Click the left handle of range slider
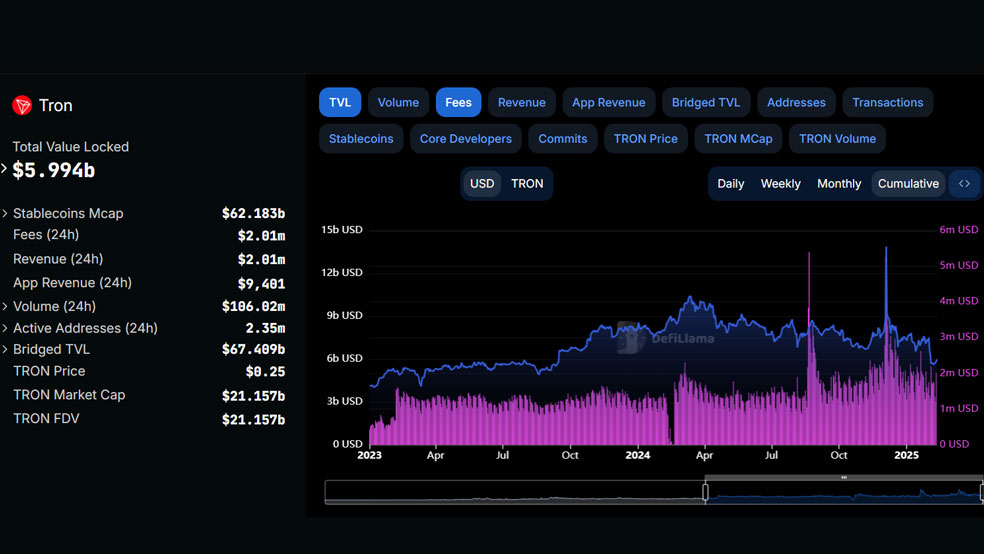This screenshot has width=984, height=554. tap(705, 492)
